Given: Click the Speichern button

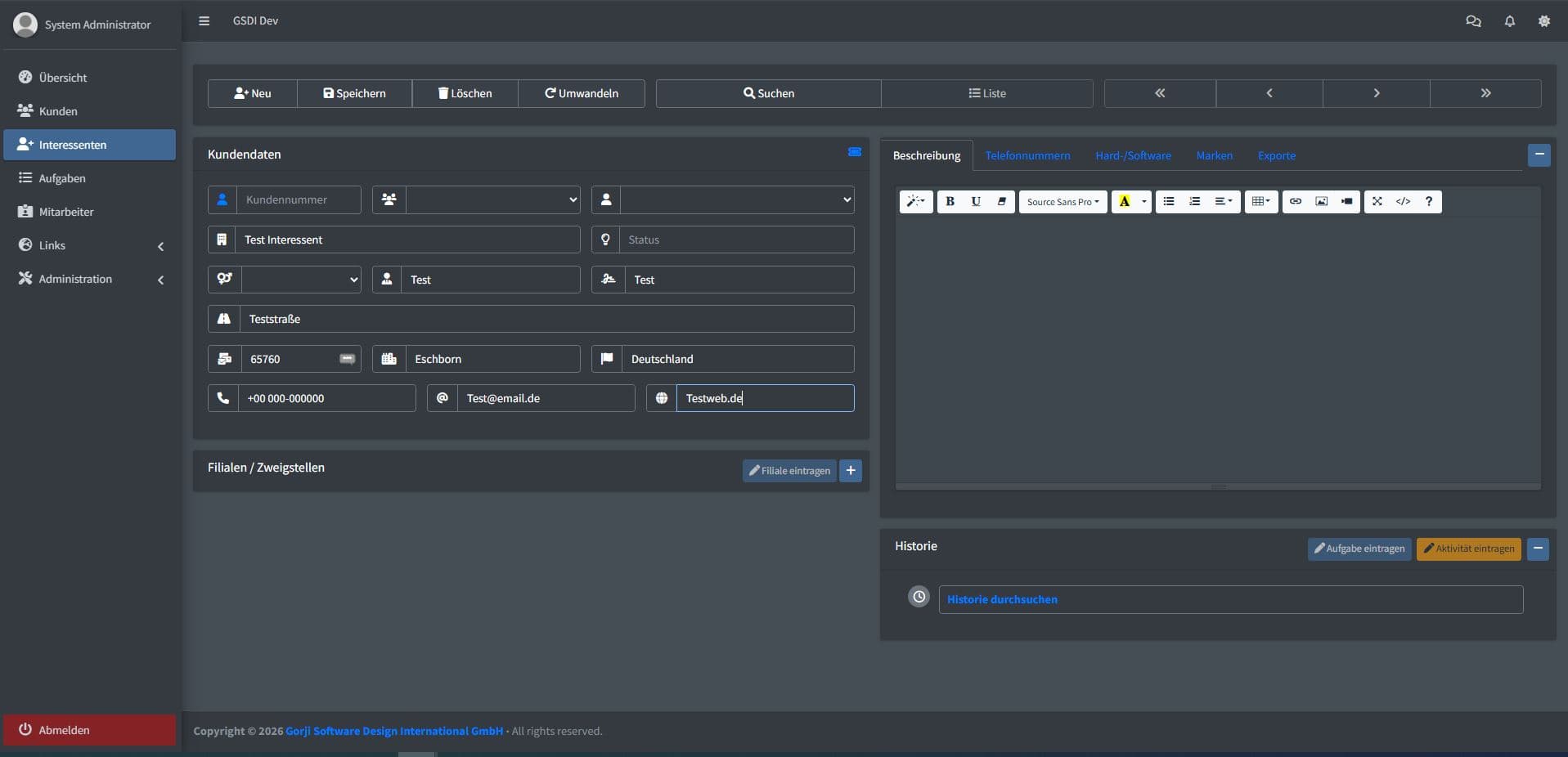Looking at the screenshot, I should pos(354,93).
